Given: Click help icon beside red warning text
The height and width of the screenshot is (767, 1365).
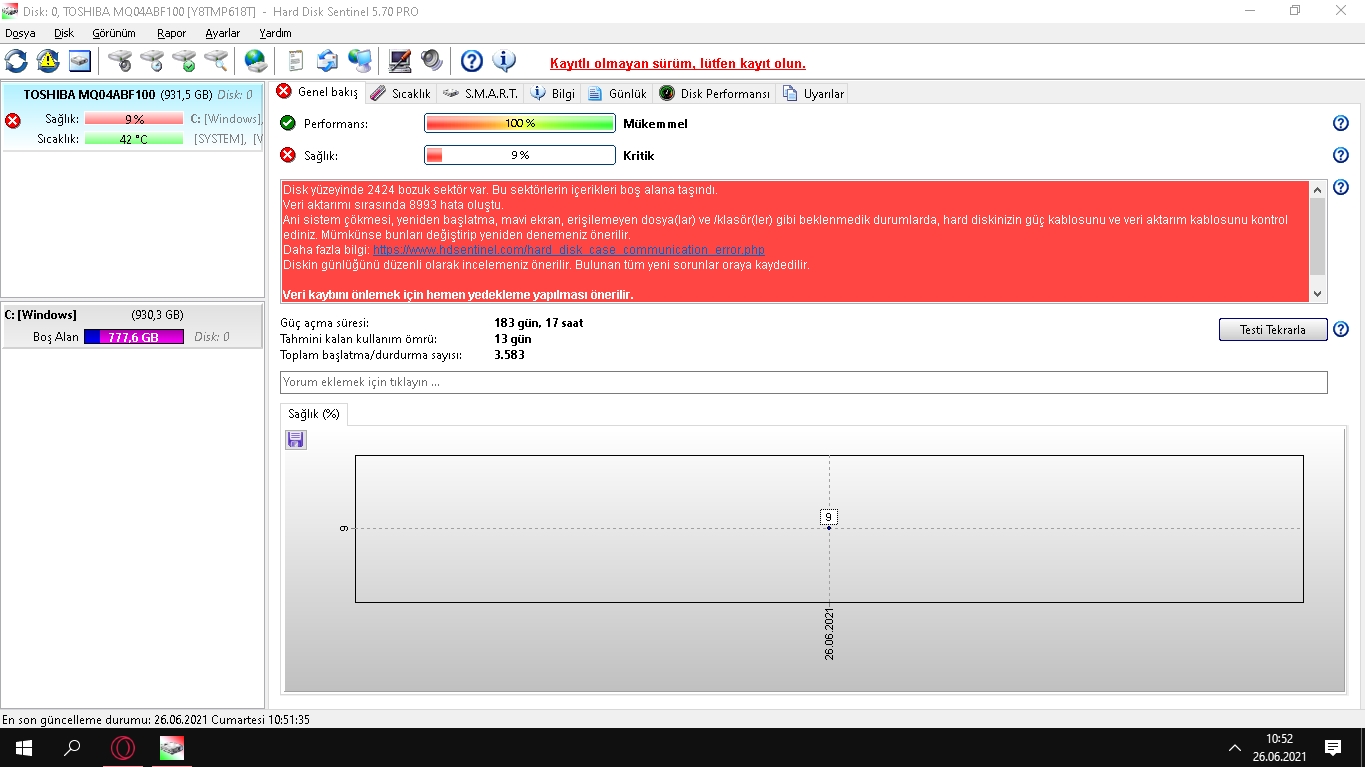Looking at the screenshot, I should [1341, 188].
